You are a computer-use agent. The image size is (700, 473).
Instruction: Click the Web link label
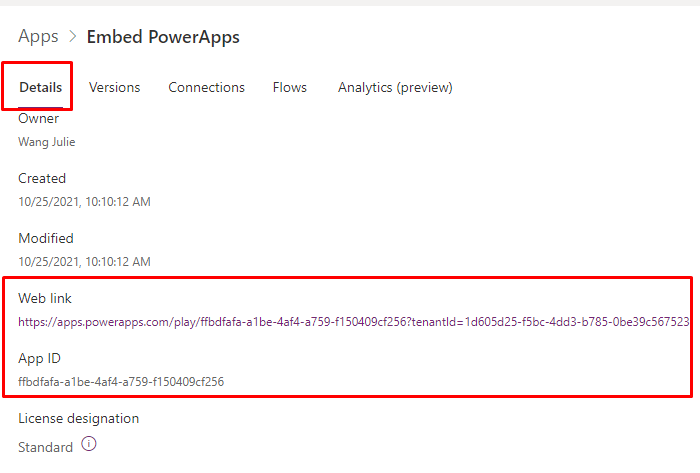[x=45, y=298]
